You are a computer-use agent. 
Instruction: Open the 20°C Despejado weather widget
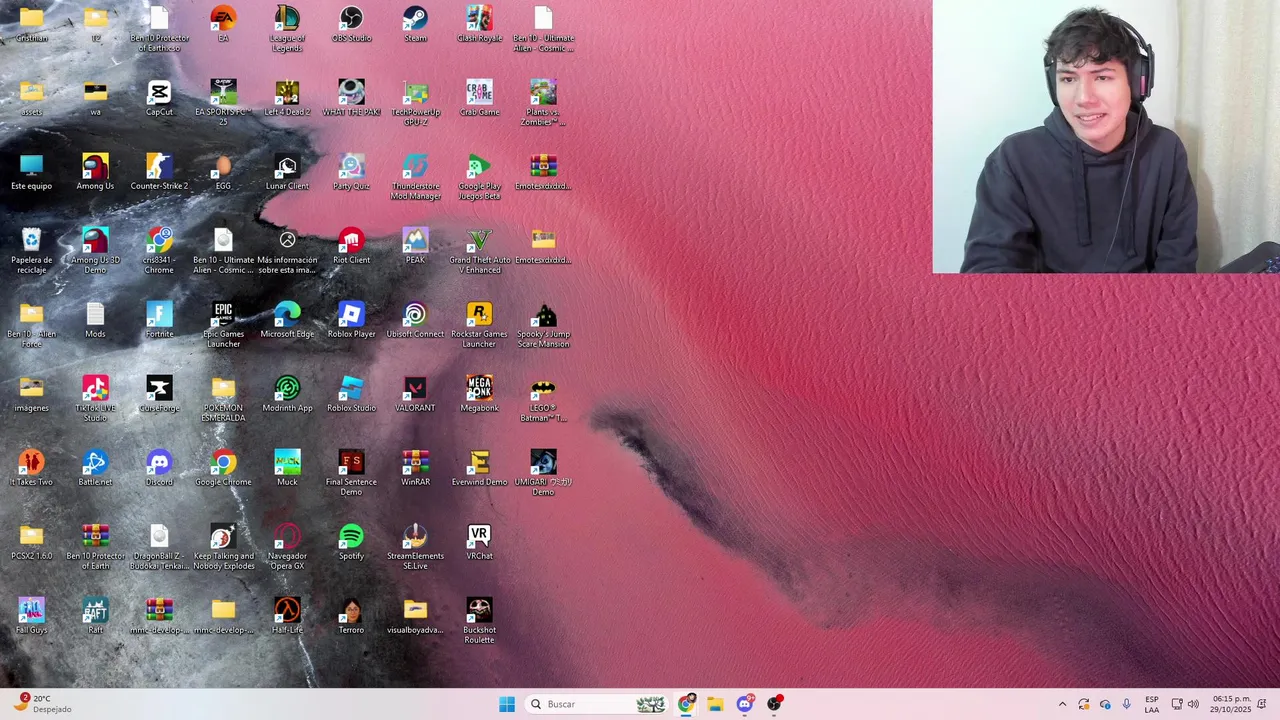[x=42, y=704]
